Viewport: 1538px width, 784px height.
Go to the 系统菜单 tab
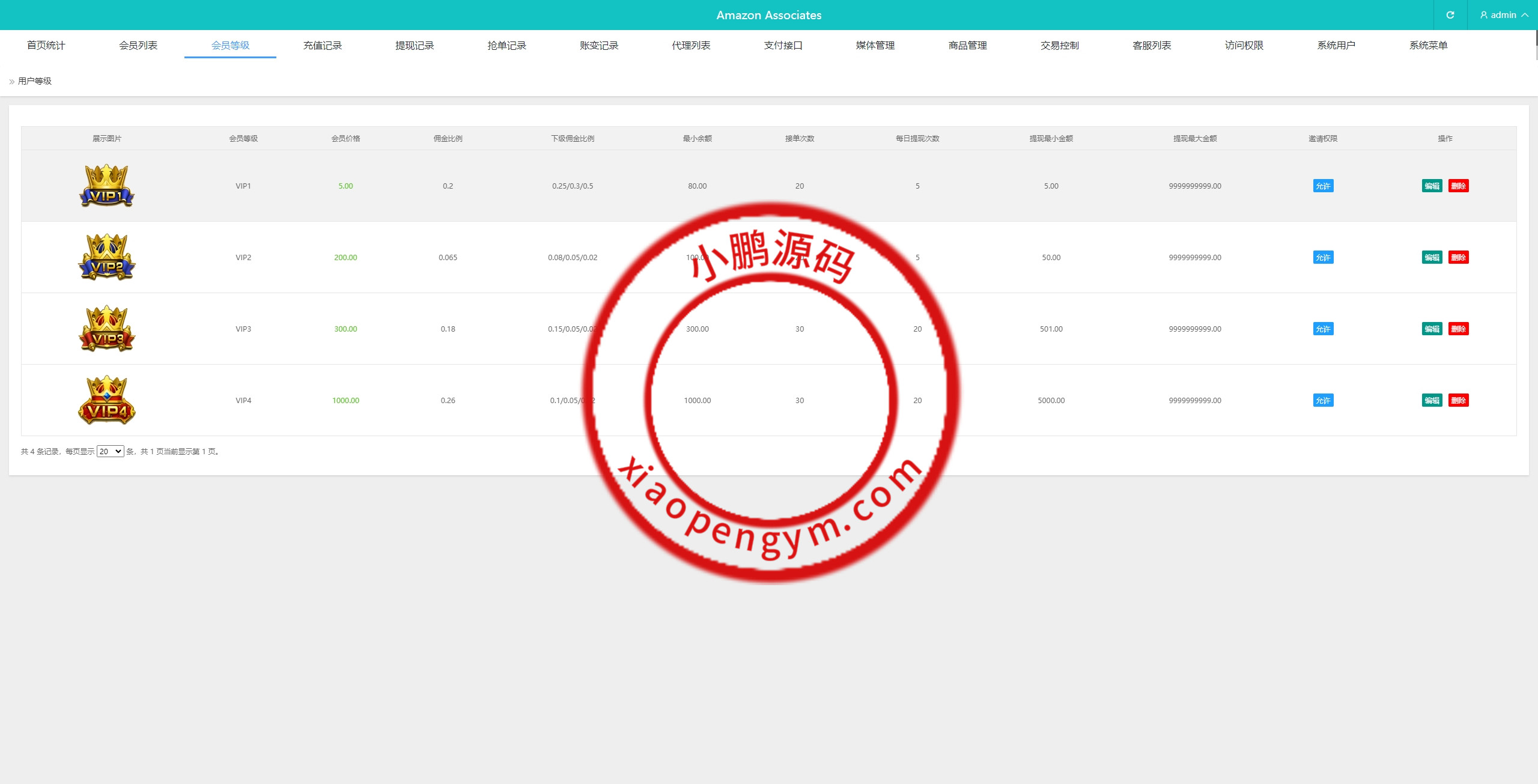1428,46
